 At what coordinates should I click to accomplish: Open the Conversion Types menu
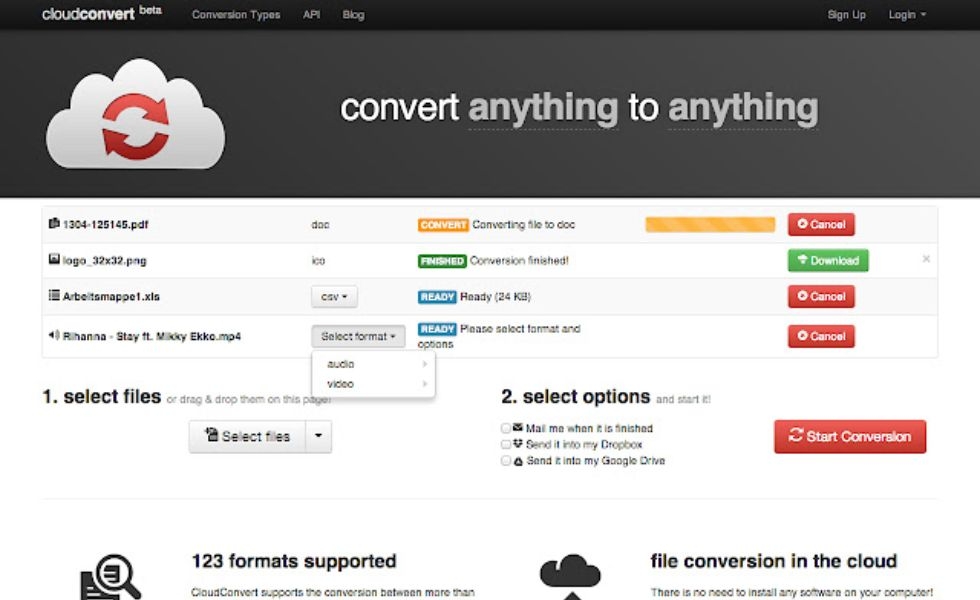coord(236,14)
